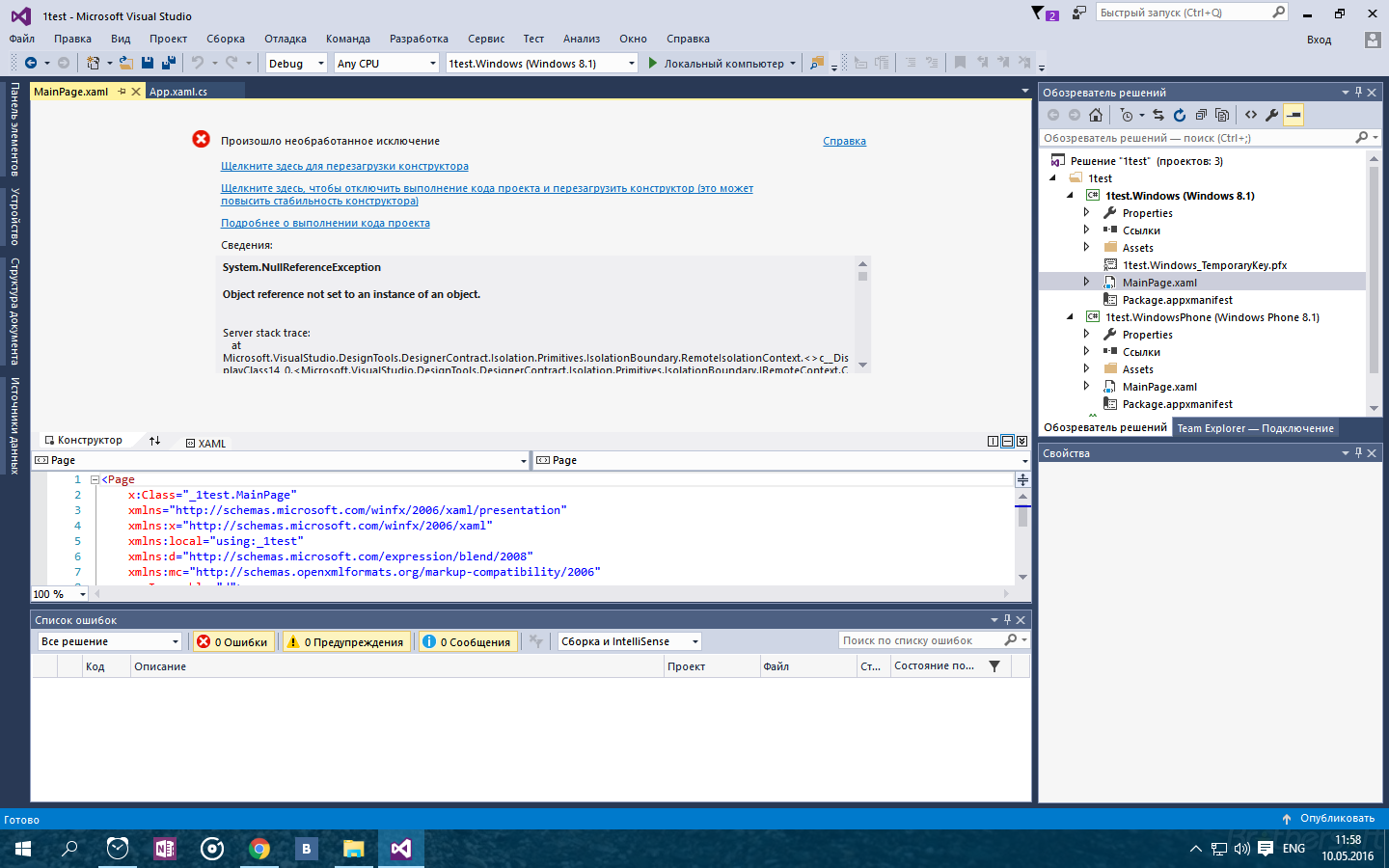Open the Отладка menu

click(286, 39)
